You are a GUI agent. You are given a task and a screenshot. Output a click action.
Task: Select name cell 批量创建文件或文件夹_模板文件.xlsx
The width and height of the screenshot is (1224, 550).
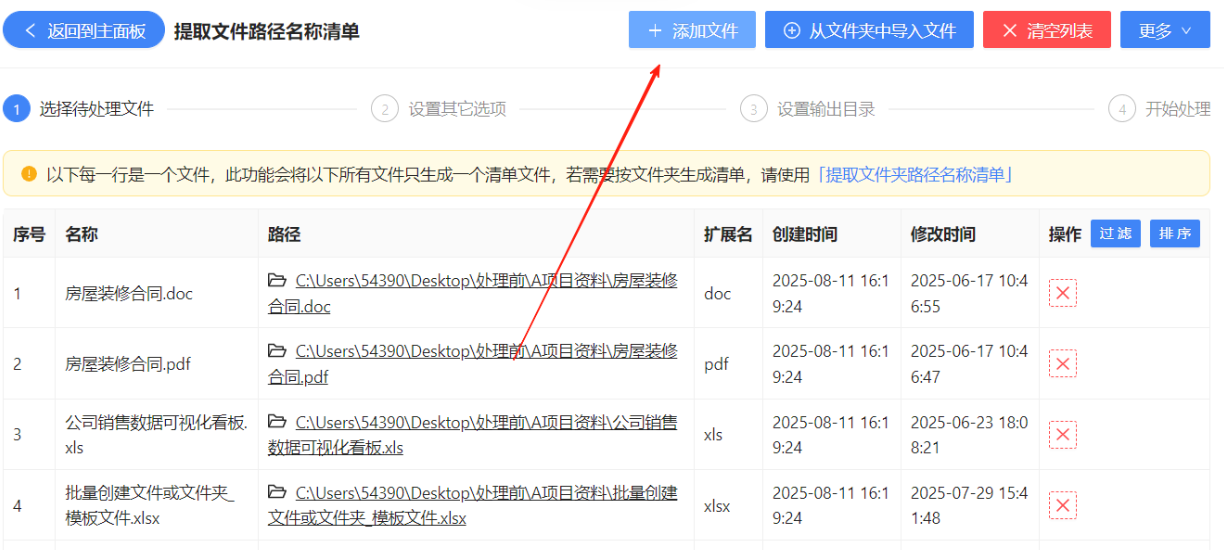coord(150,506)
